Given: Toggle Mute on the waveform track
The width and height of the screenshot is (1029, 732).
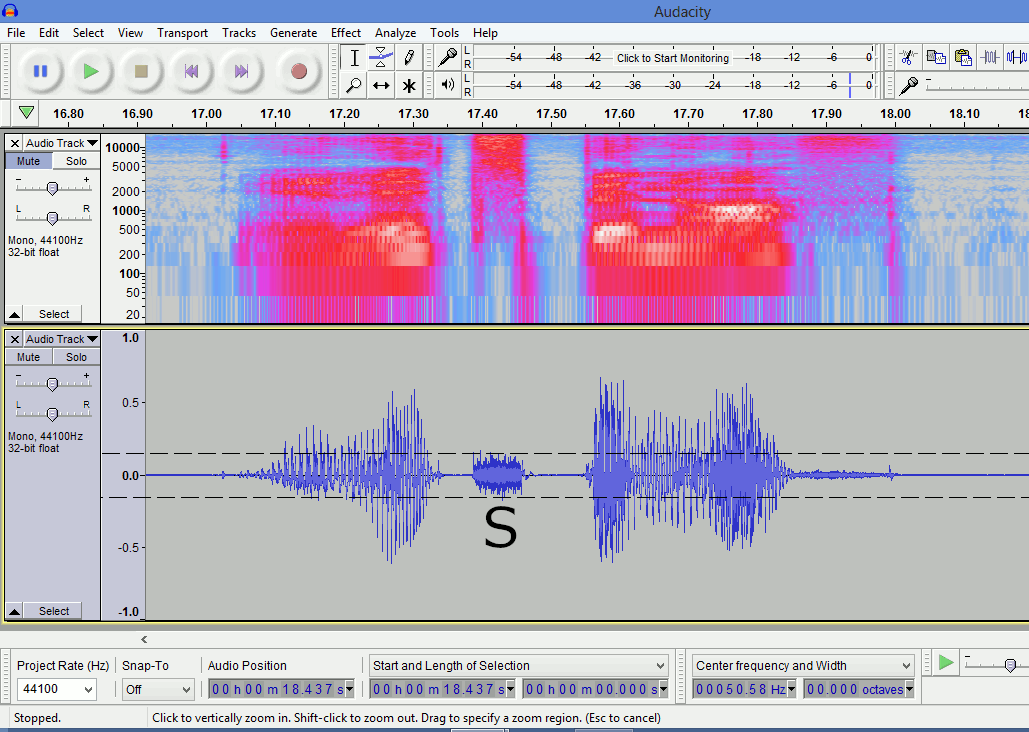Looking at the screenshot, I should click(x=28, y=357).
